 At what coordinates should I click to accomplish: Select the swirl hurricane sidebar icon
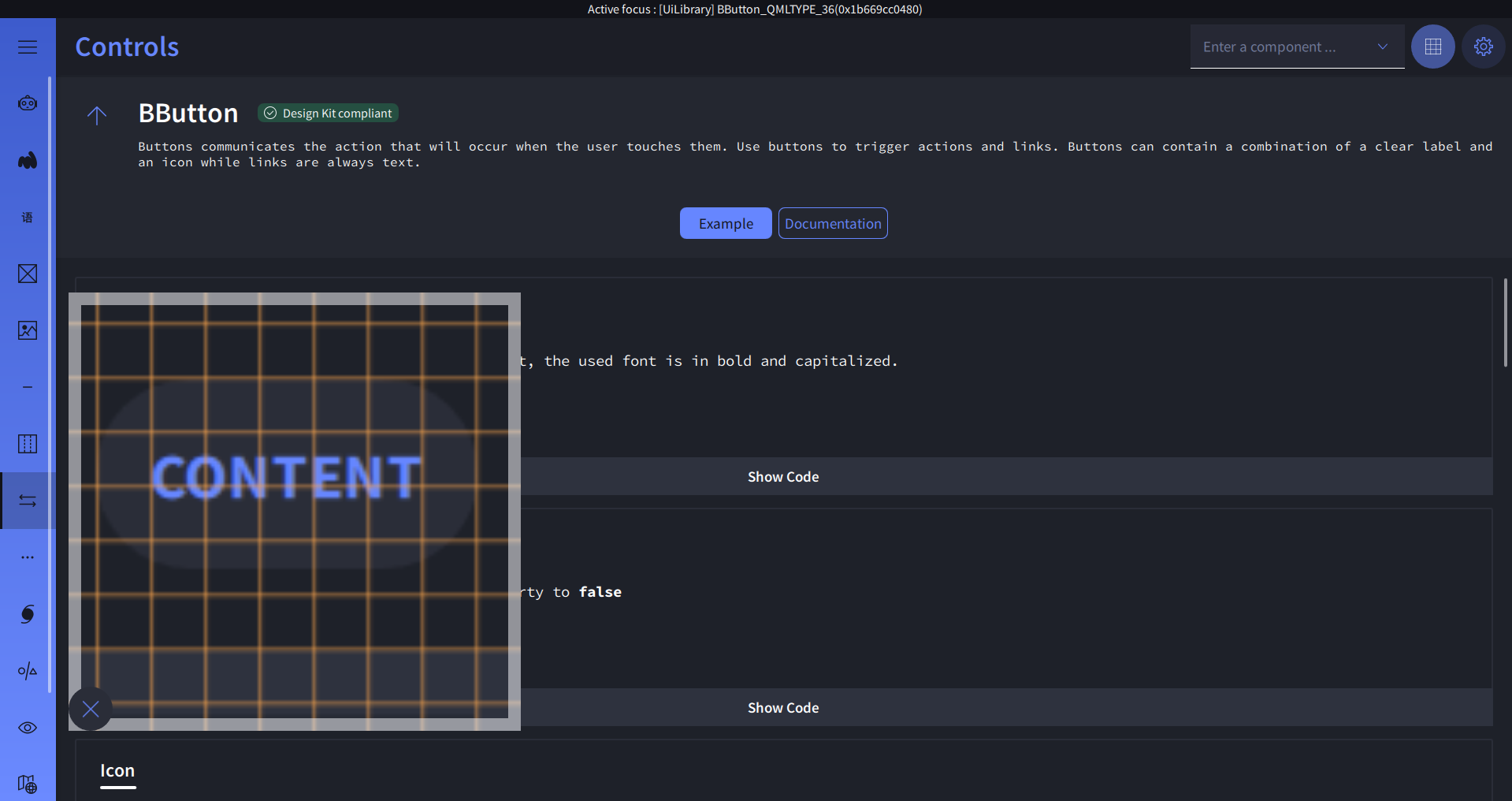(28, 614)
